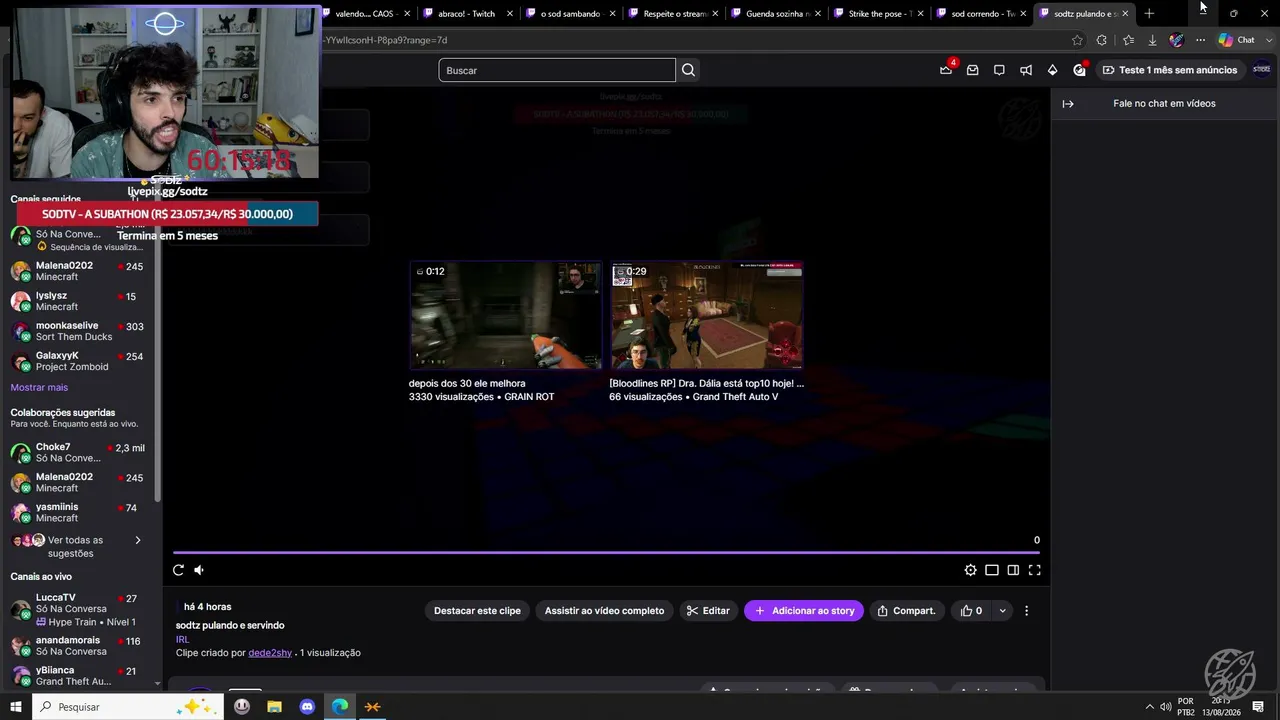Bookmark this page with the star icon
The height and width of the screenshot is (720, 1280).
1077,40
